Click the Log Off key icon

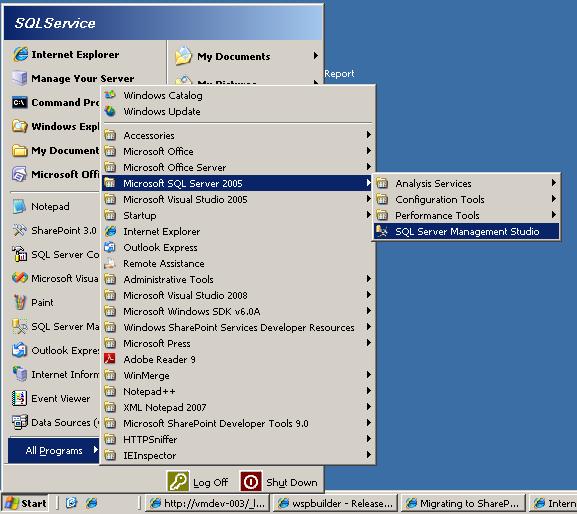pyautogui.click(x=178, y=481)
